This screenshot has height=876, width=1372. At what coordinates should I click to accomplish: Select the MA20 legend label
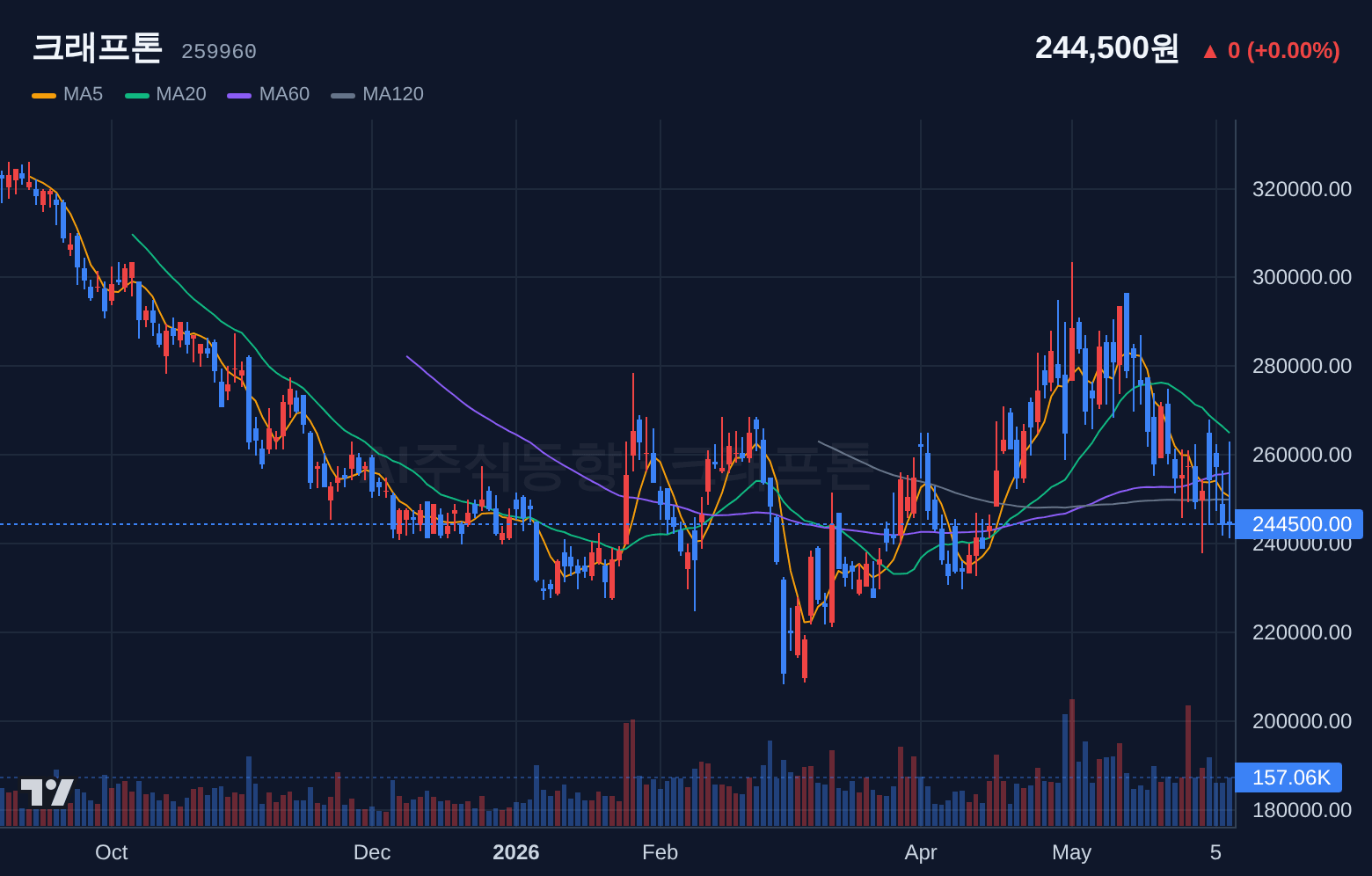tap(181, 94)
